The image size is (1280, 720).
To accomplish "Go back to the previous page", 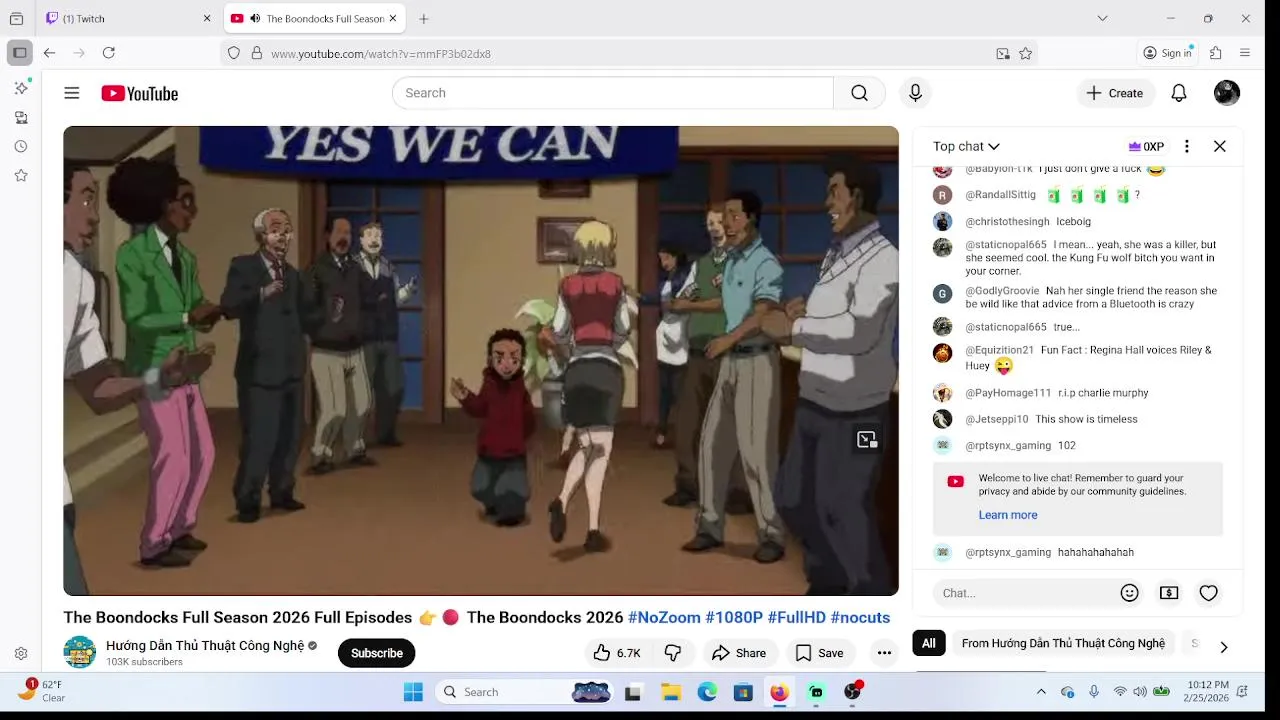I will 49,53.
